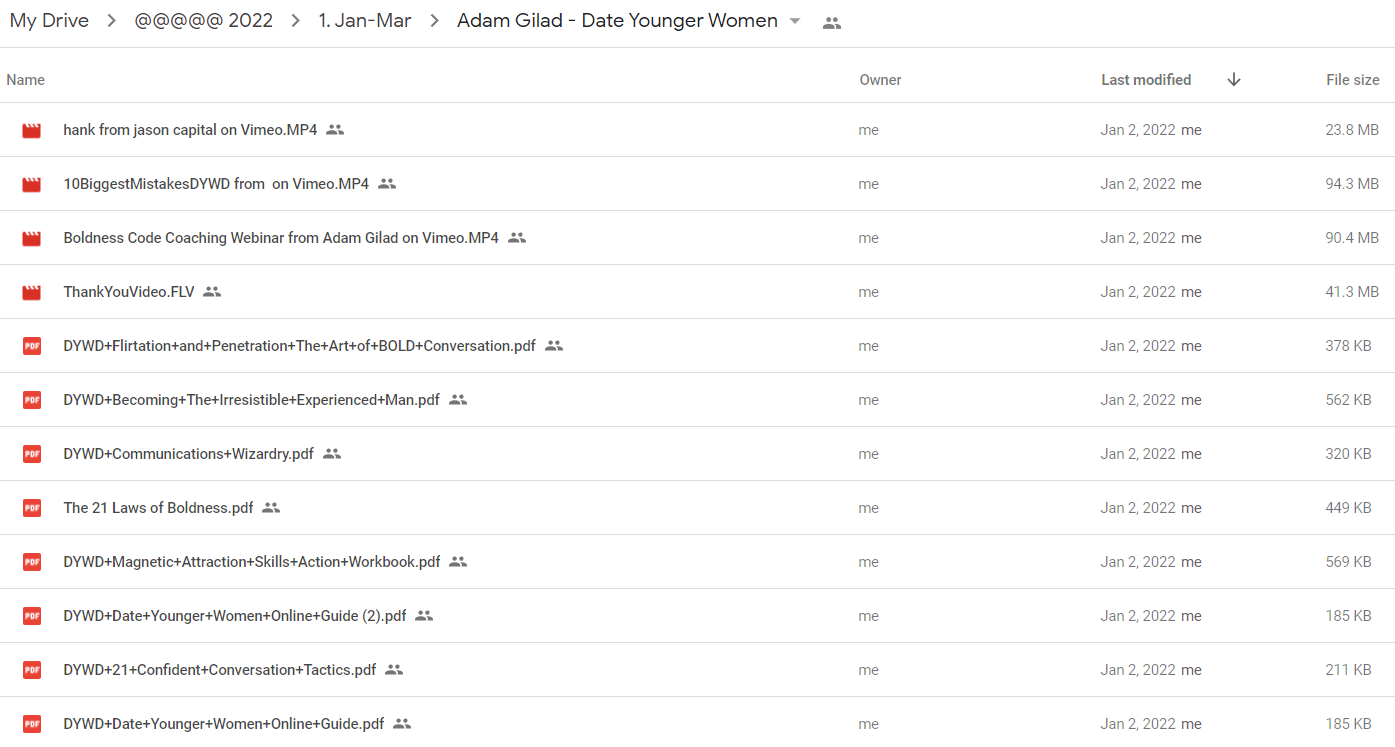The width and height of the screenshot is (1395, 747).
Task: Click shared icon next to Online Guide (2).pdf
Action: 424,616
